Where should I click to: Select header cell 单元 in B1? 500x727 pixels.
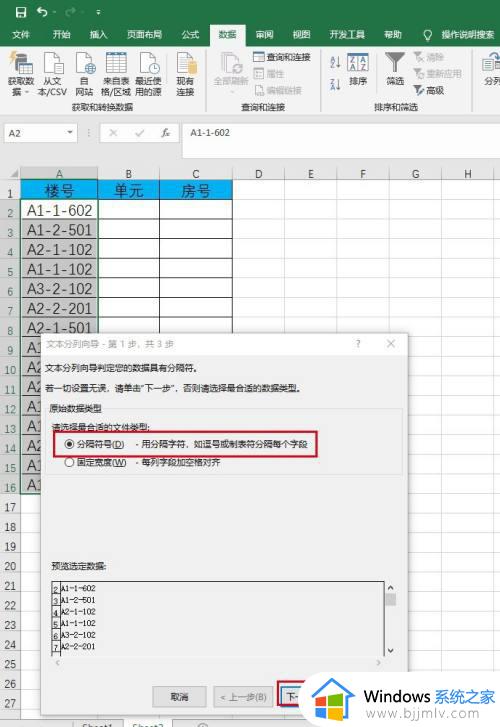(x=128, y=190)
